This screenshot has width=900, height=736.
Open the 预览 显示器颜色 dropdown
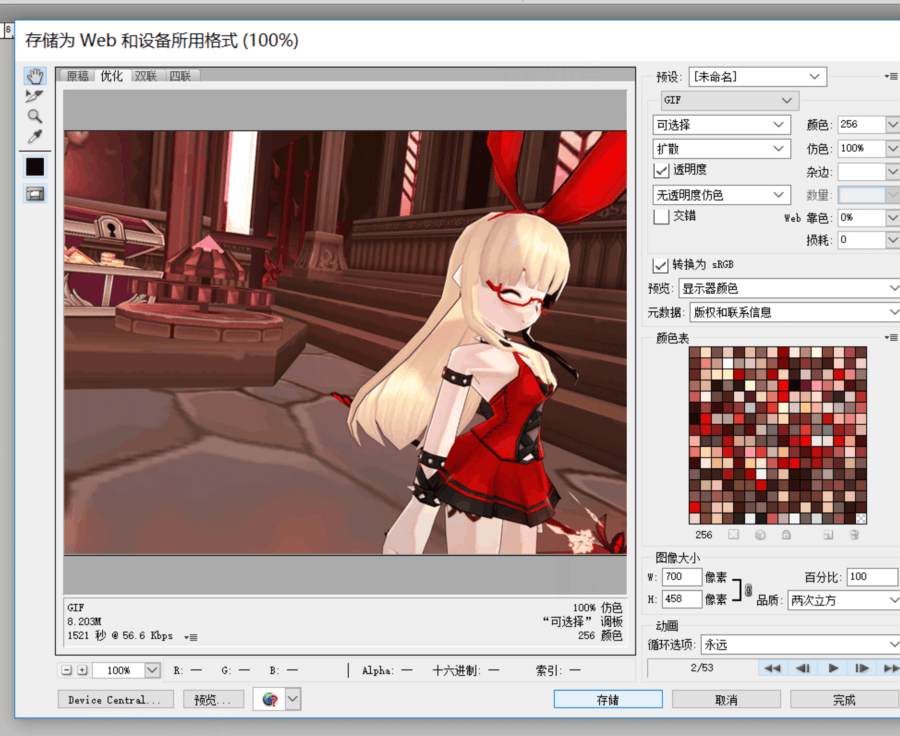789,288
